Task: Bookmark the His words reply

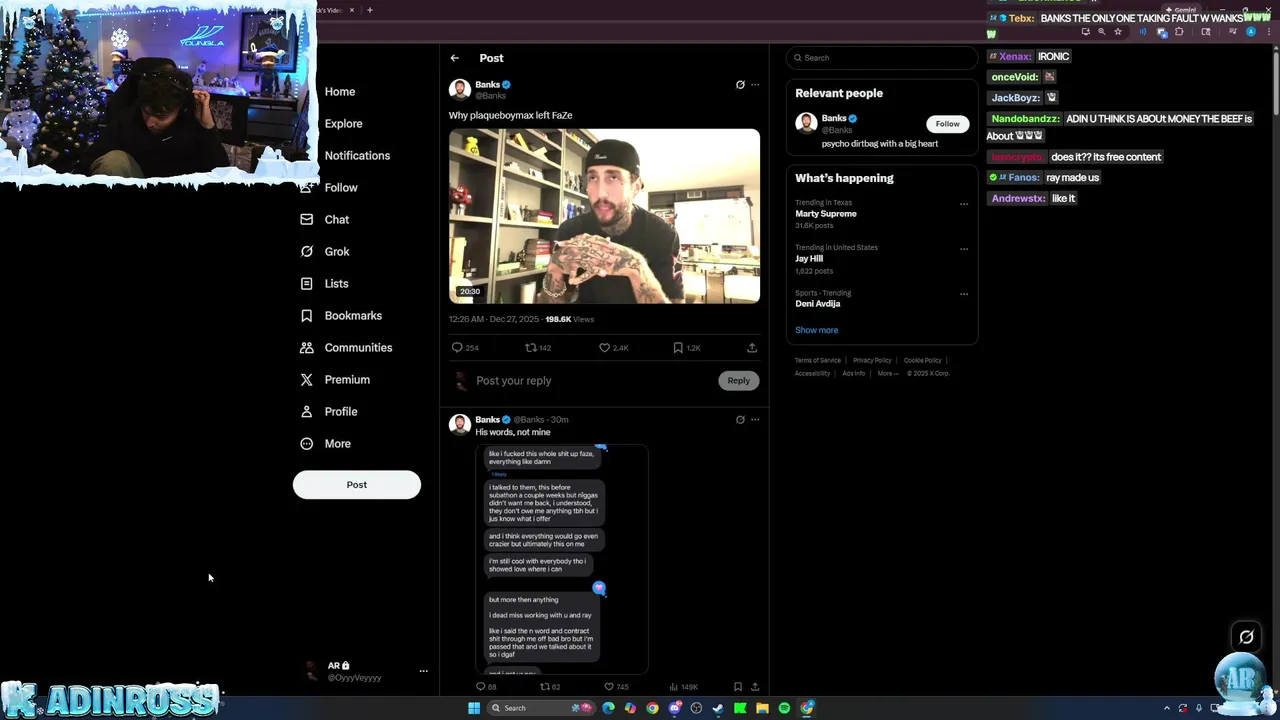Action: coord(738,687)
